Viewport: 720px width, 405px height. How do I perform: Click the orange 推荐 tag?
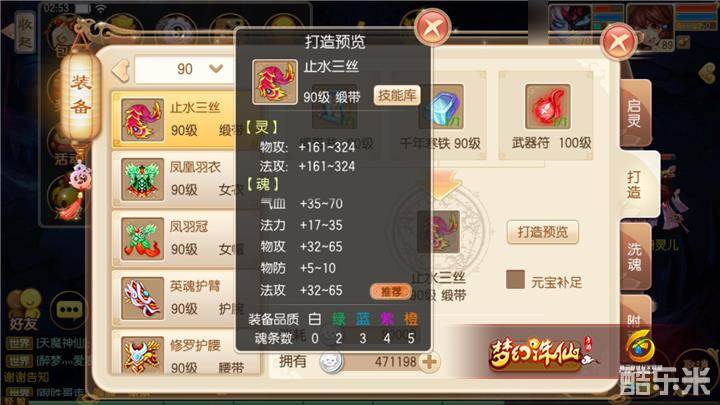(390, 292)
